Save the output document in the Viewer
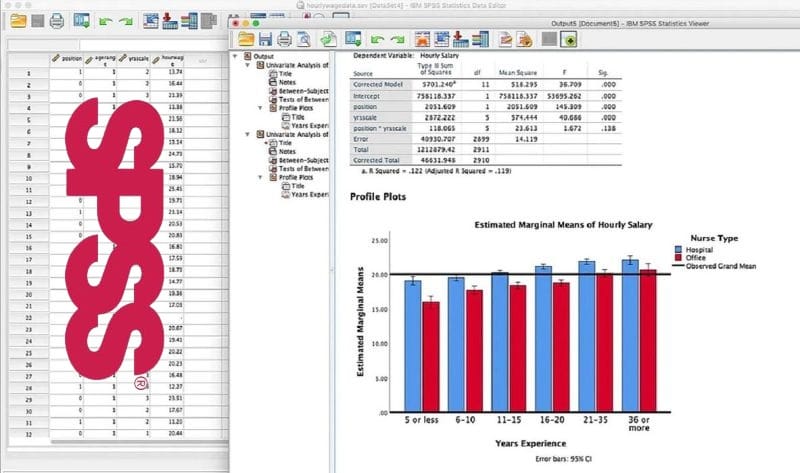The width and height of the screenshot is (800, 473). click(265, 39)
